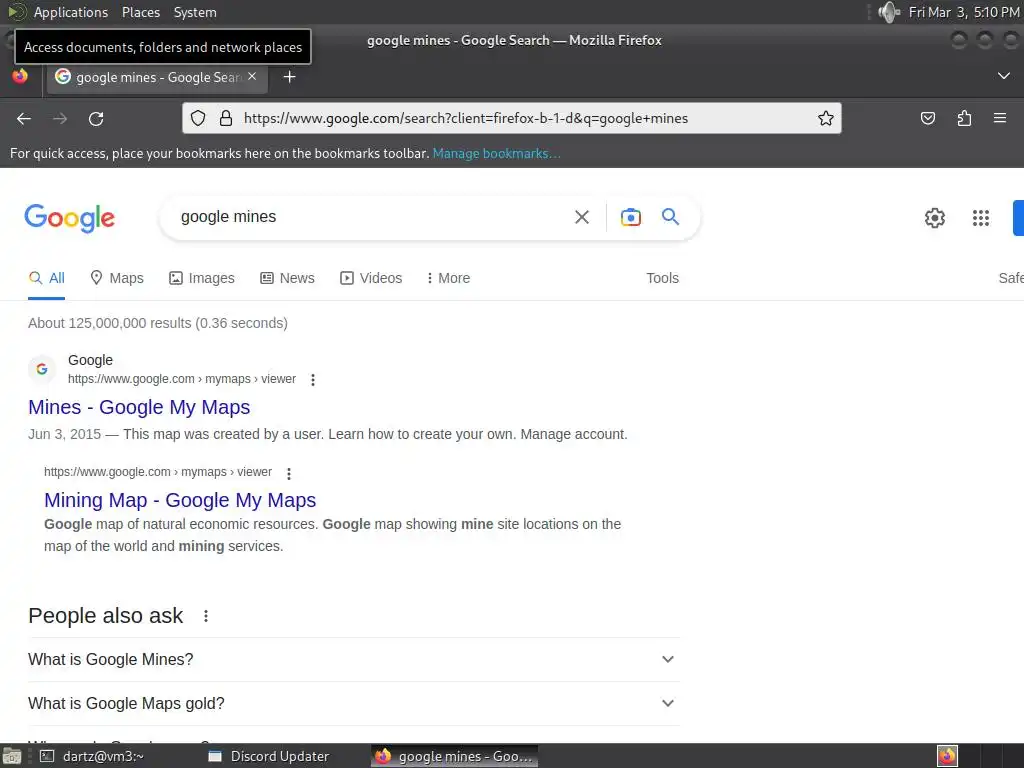Switch to the Images results tab
1024x768 pixels.
tap(202, 278)
